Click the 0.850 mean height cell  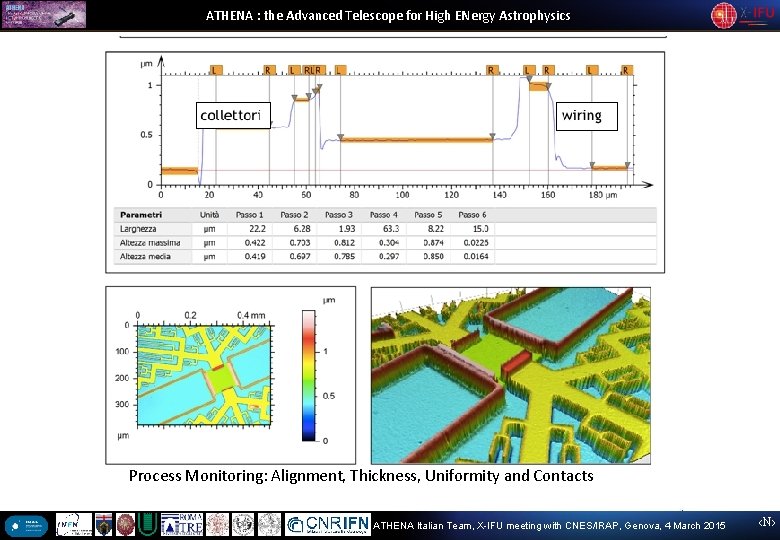[x=433, y=257]
